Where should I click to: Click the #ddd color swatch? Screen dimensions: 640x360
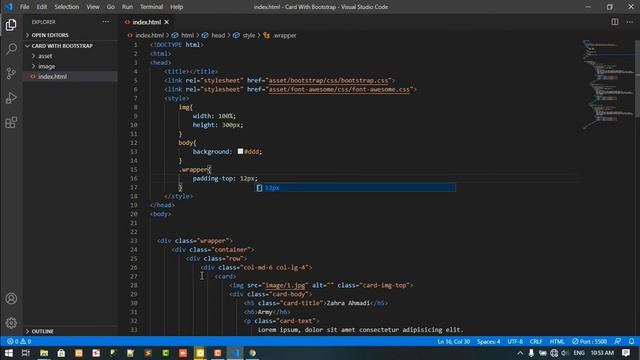(x=240, y=151)
